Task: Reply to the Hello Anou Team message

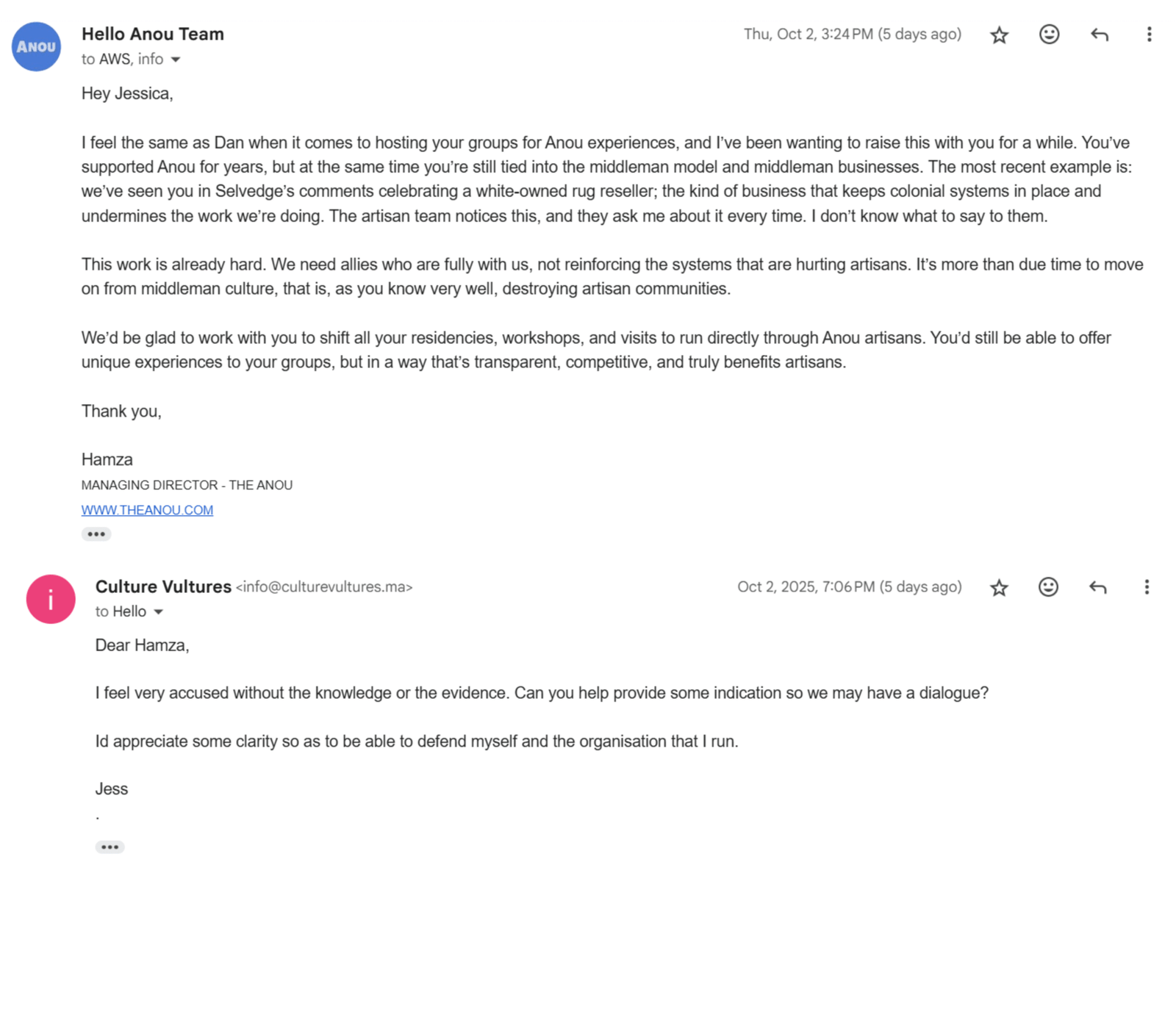Action: click(x=1099, y=35)
